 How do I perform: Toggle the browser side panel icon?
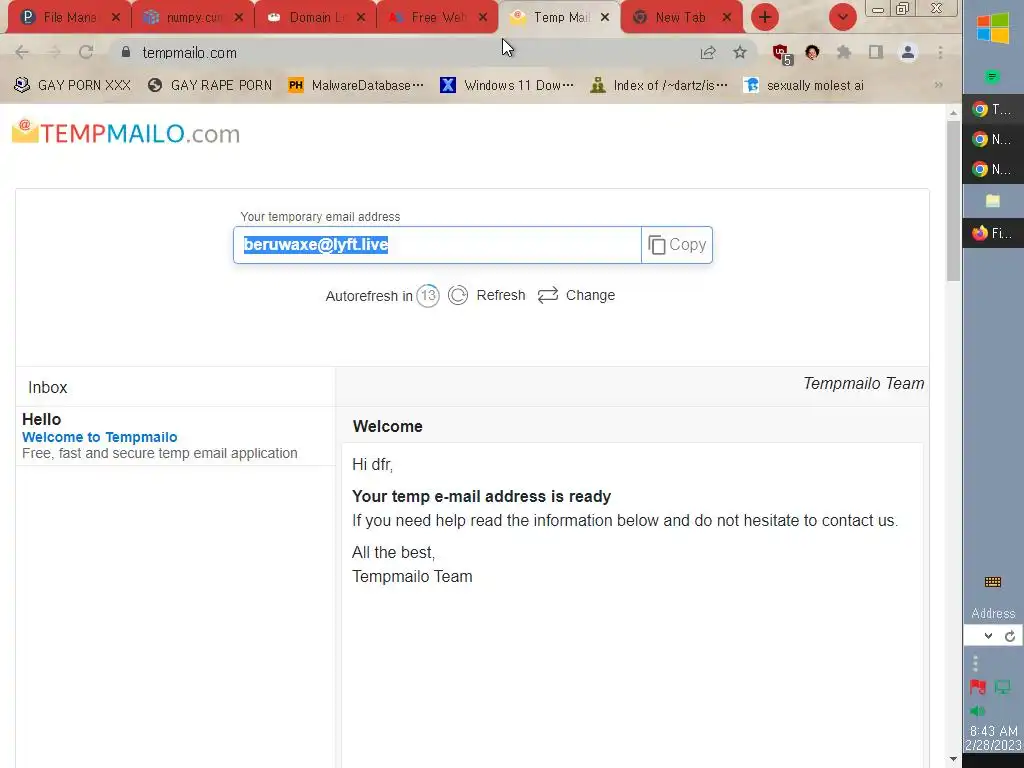point(876,52)
